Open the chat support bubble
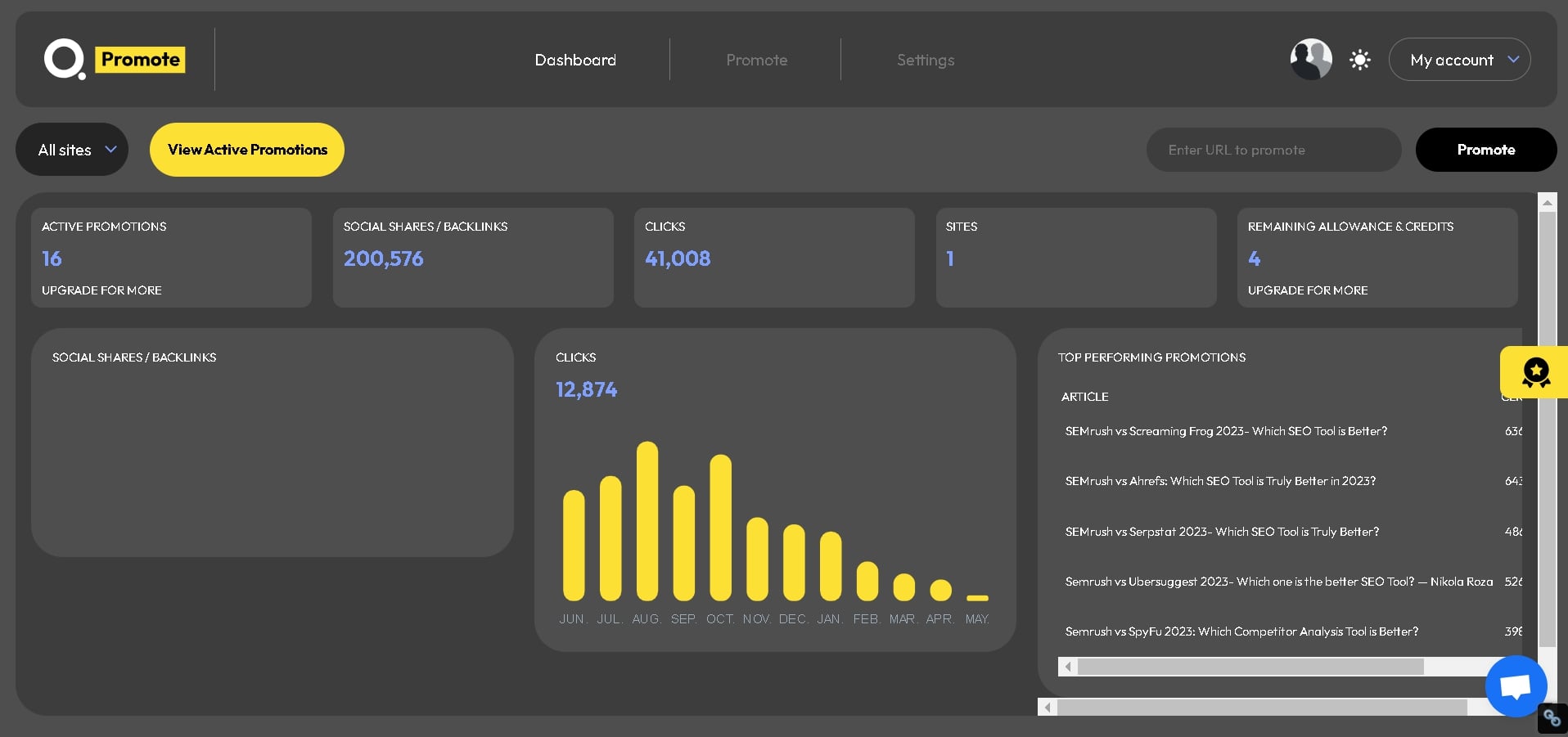This screenshot has width=1568, height=737. pyautogui.click(x=1515, y=685)
